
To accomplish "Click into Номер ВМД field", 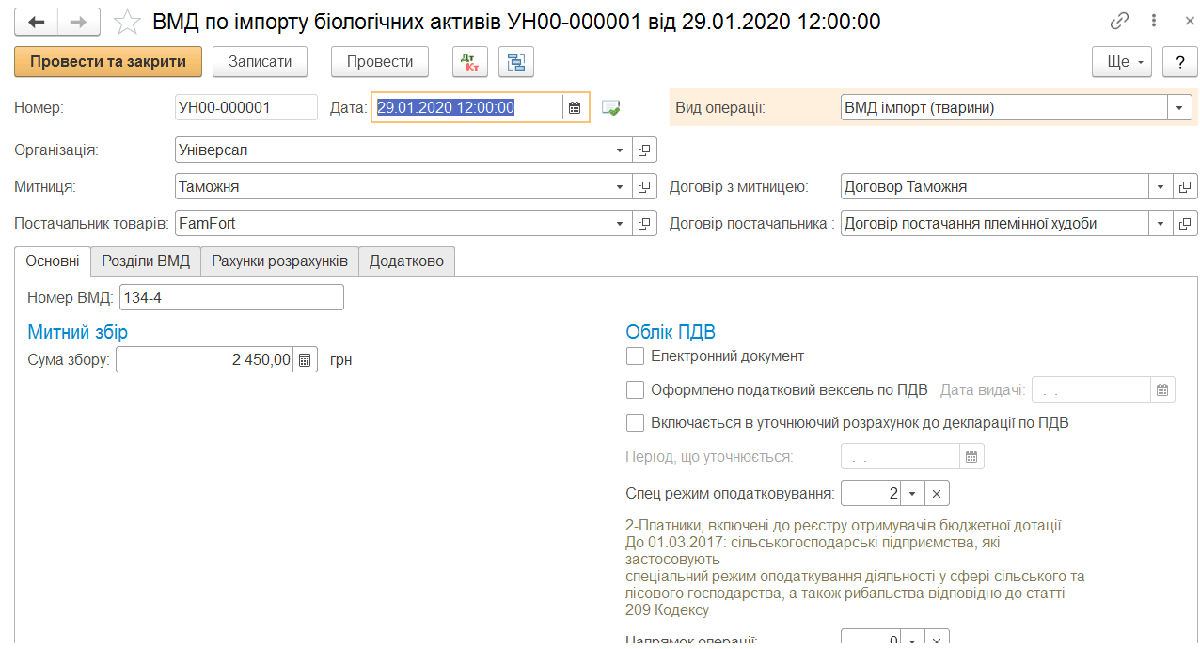I will [x=231, y=298].
